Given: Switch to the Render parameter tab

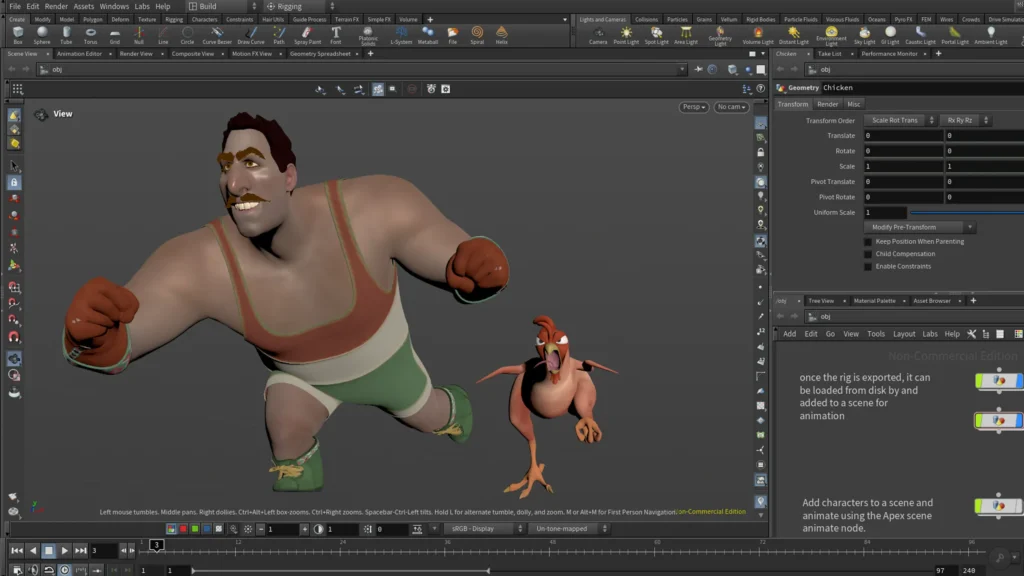Looking at the screenshot, I should tap(827, 104).
